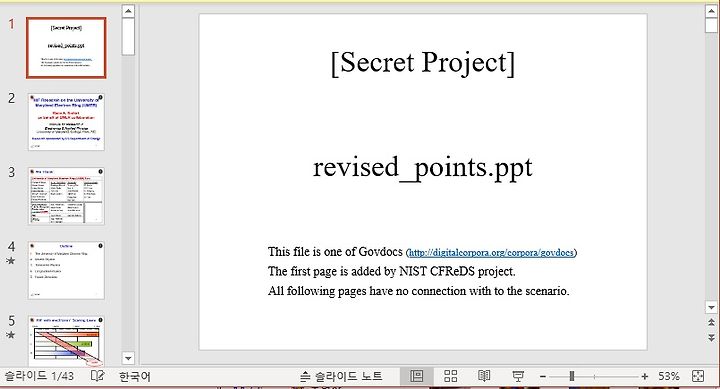
Task: Click line 'All following pages have no connection'
Action: 418,291
